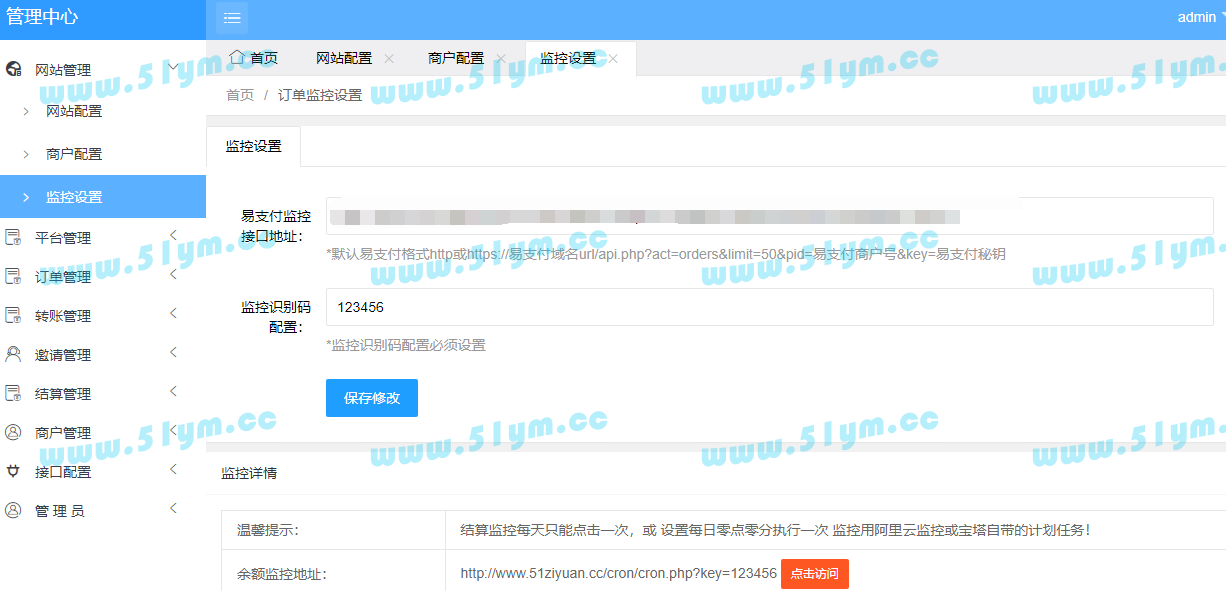
Task: Open the 转账管理 menu
Action: (103, 316)
